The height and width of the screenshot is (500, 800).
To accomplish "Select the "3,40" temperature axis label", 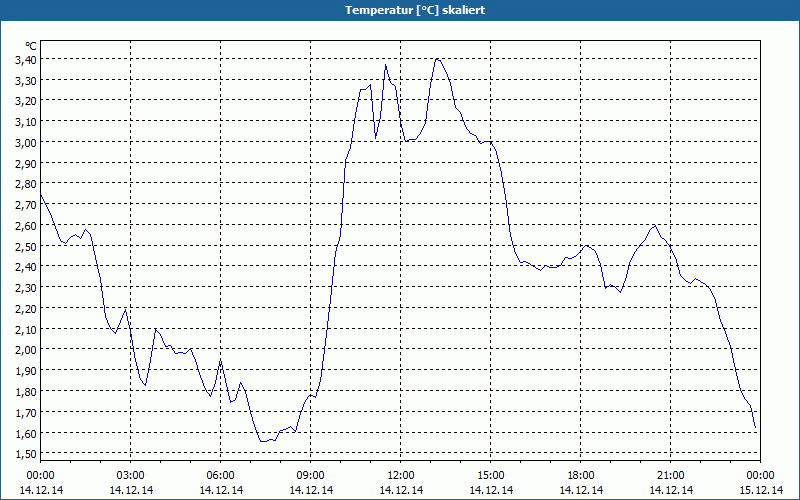I will pyautogui.click(x=26, y=60).
